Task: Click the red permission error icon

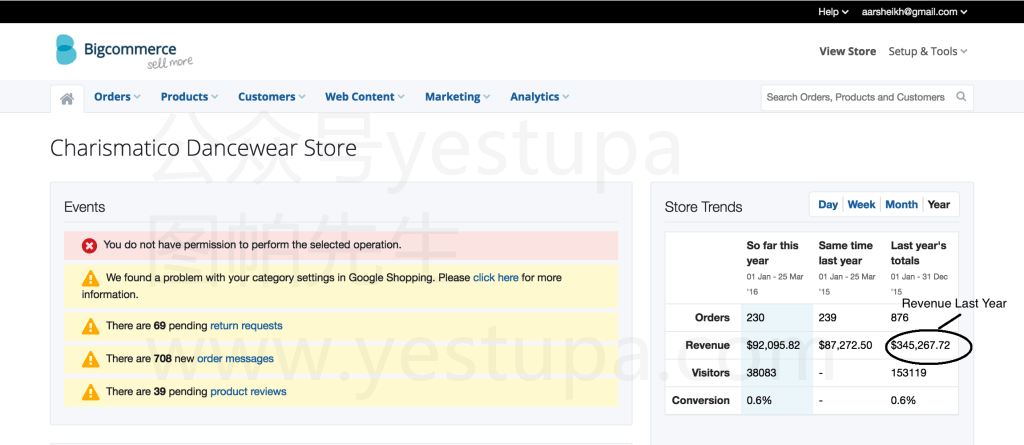Action: point(89,246)
